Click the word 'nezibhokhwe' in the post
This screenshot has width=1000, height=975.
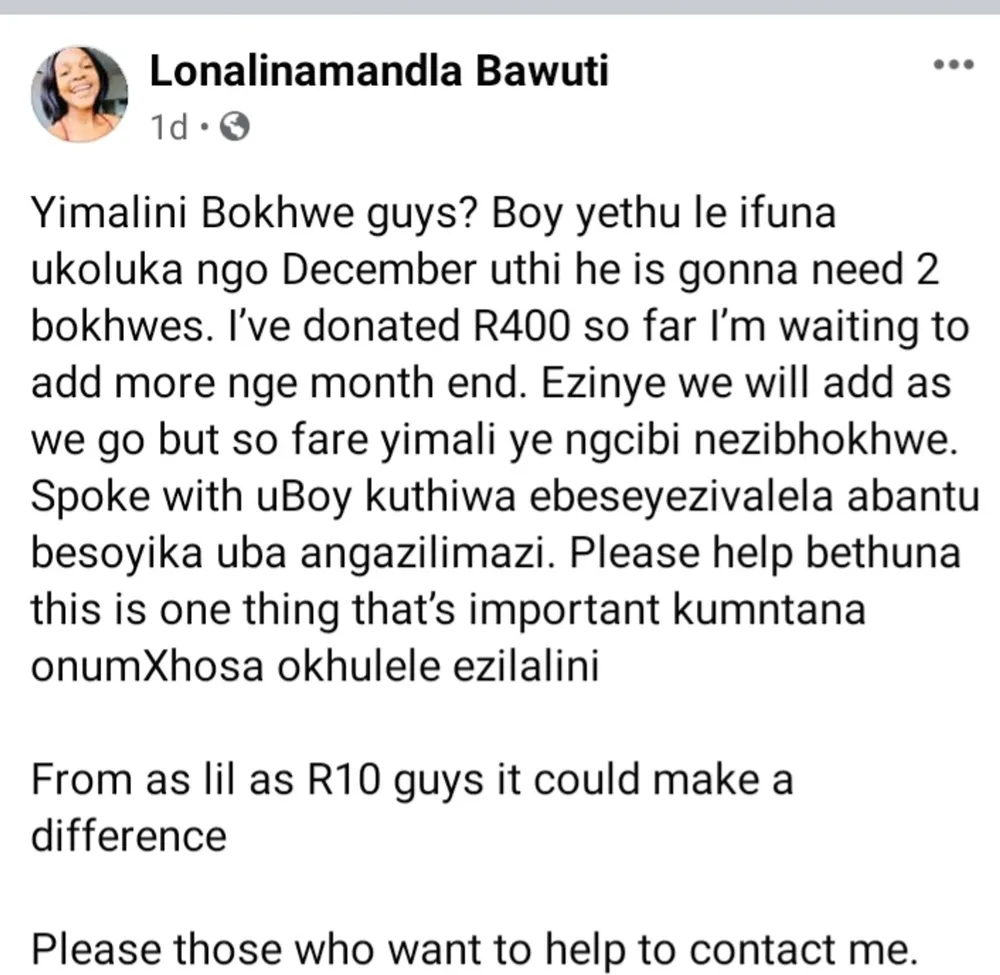tap(825, 439)
